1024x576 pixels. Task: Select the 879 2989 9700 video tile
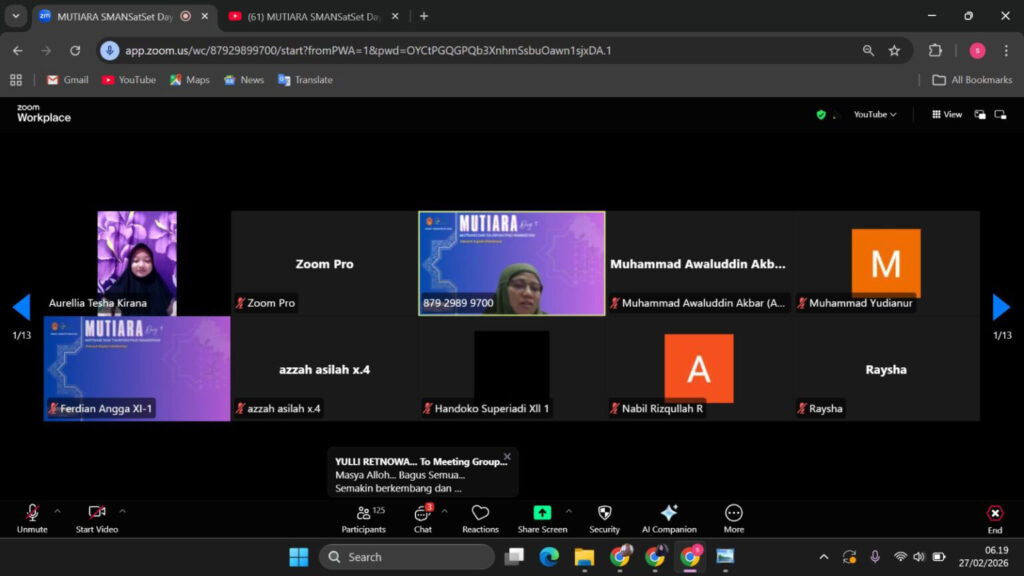(x=511, y=263)
